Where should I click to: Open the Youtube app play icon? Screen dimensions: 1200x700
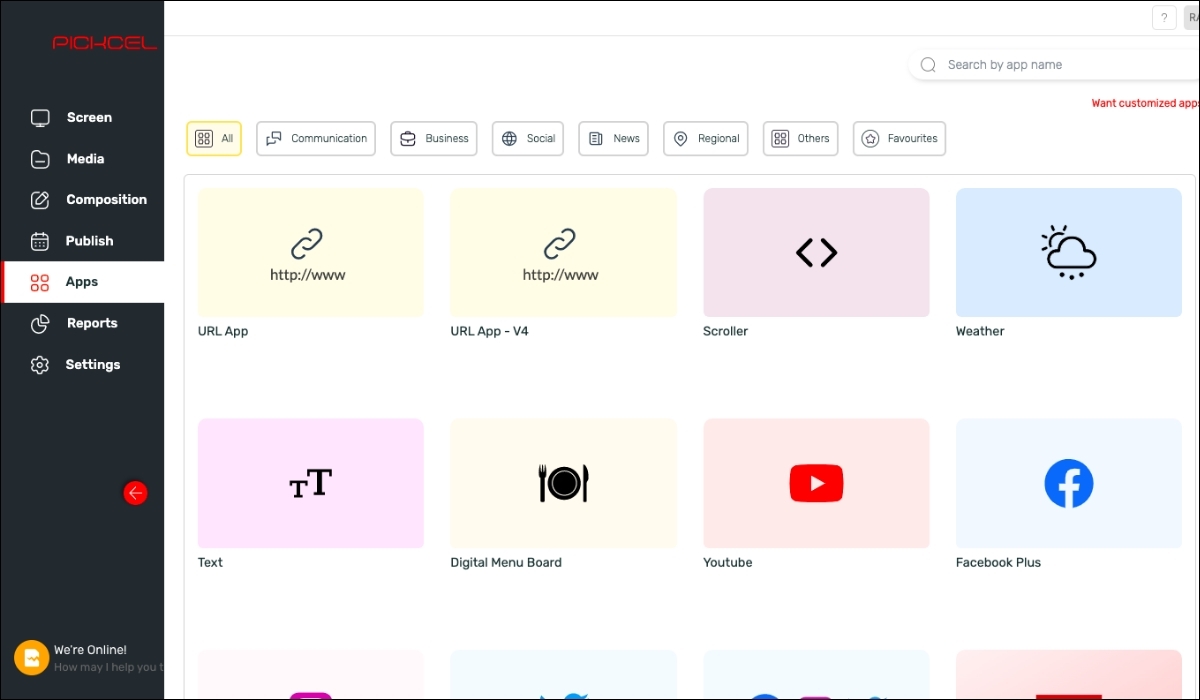tap(816, 484)
